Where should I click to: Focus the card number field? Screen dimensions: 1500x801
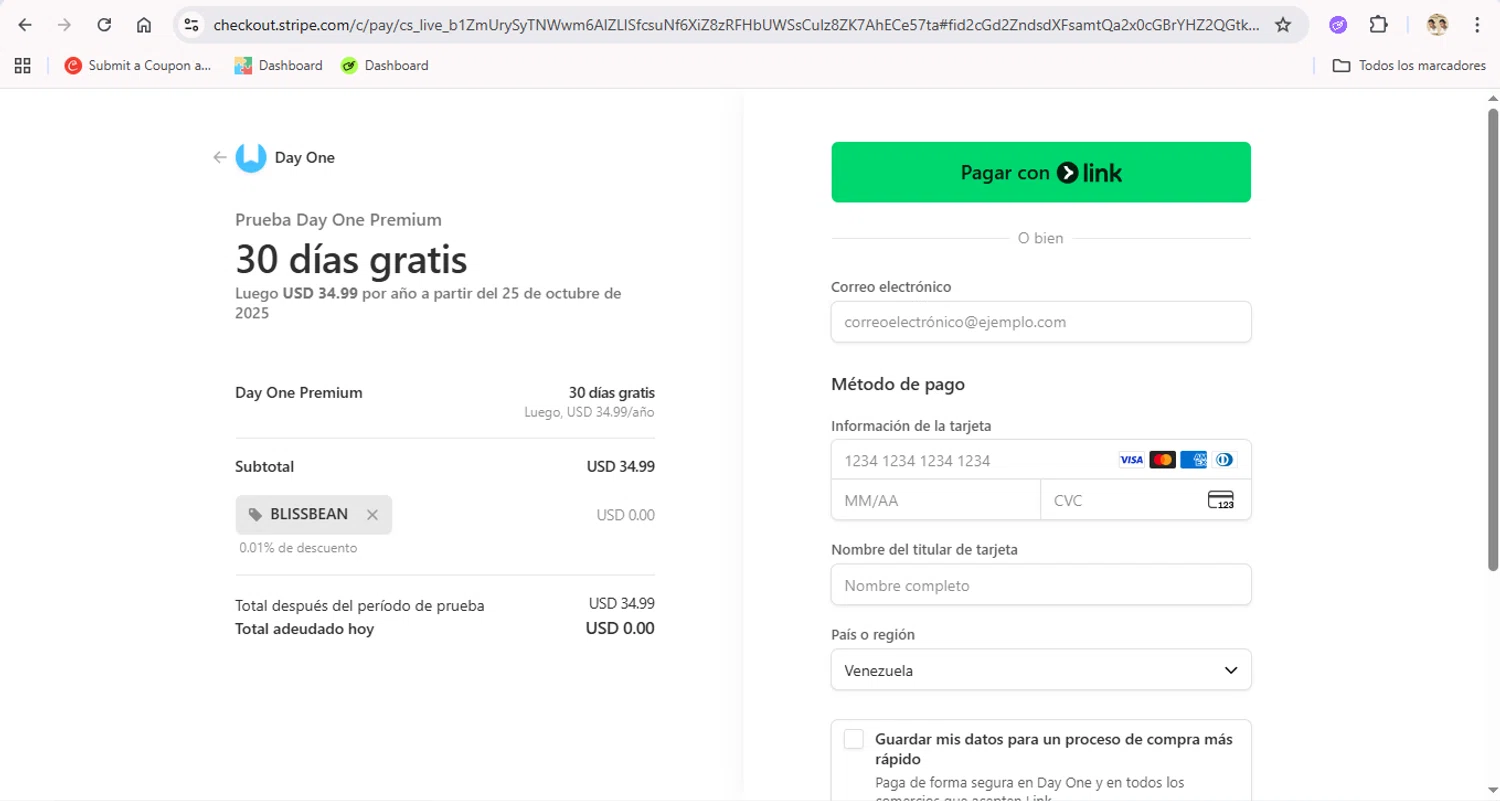1041,460
